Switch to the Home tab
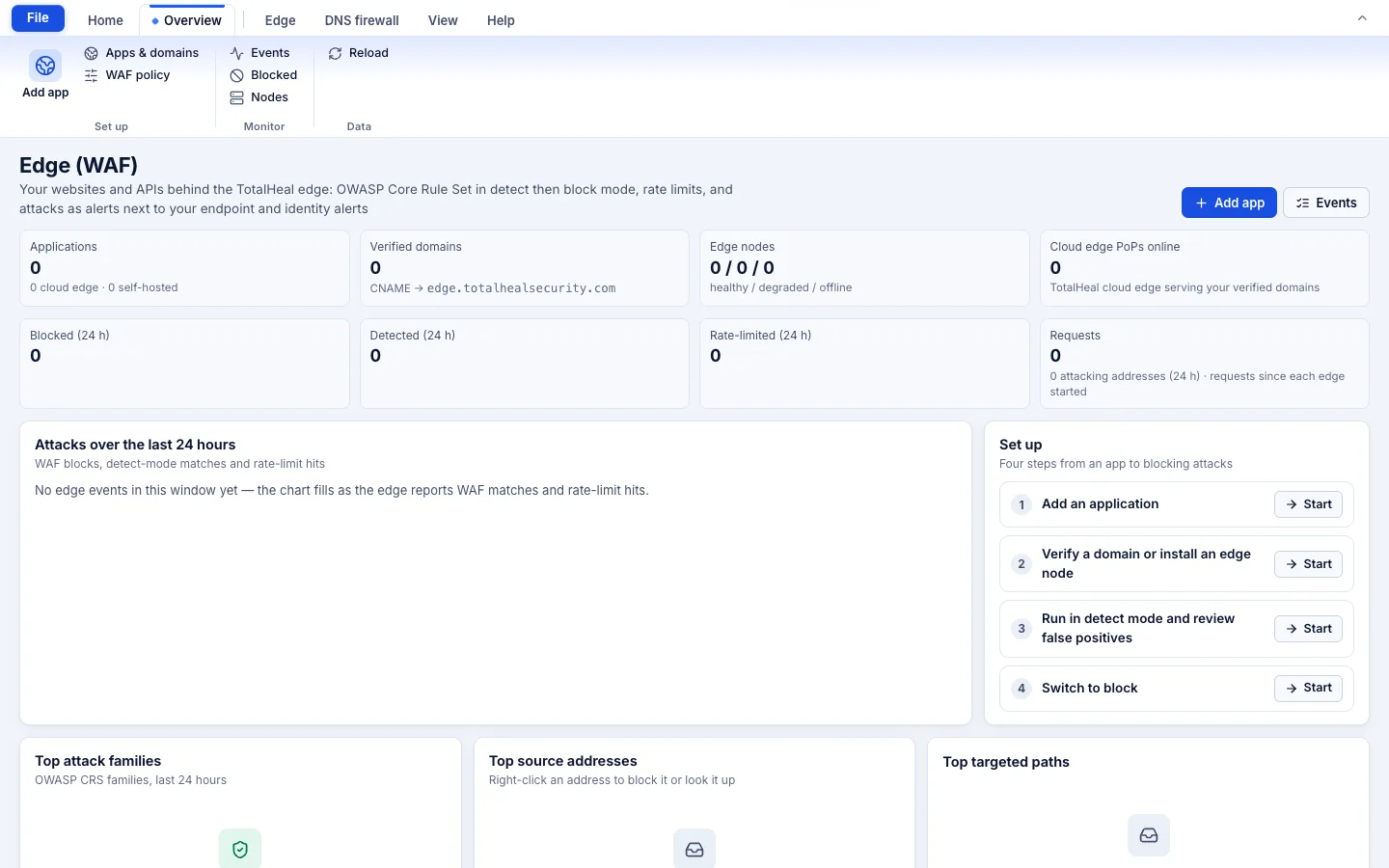 pos(105,20)
